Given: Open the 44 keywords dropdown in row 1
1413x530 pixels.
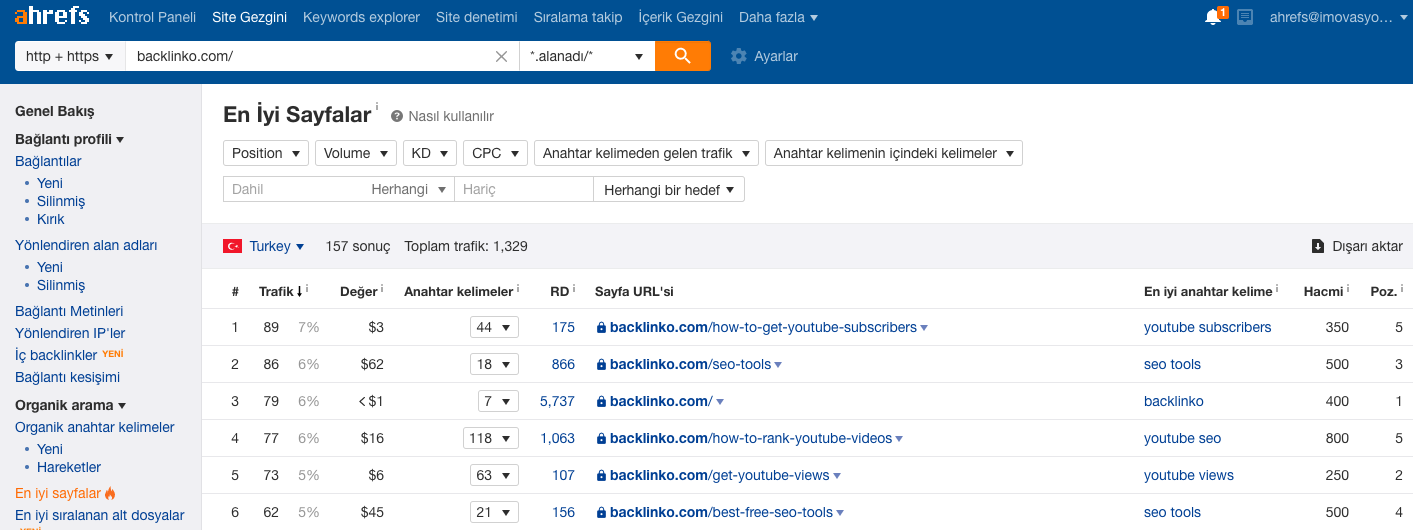Looking at the screenshot, I should [x=494, y=327].
